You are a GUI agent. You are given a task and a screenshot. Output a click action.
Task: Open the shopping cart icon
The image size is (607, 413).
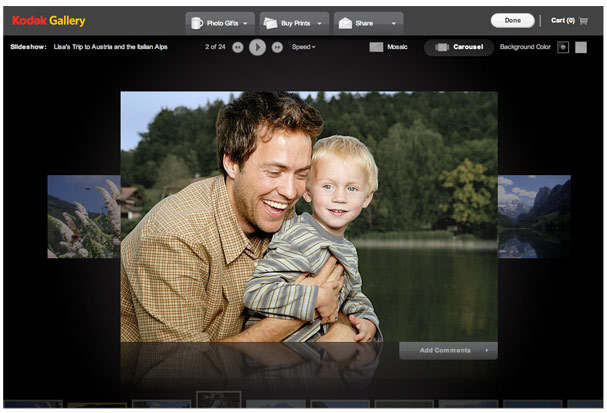(x=583, y=20)
